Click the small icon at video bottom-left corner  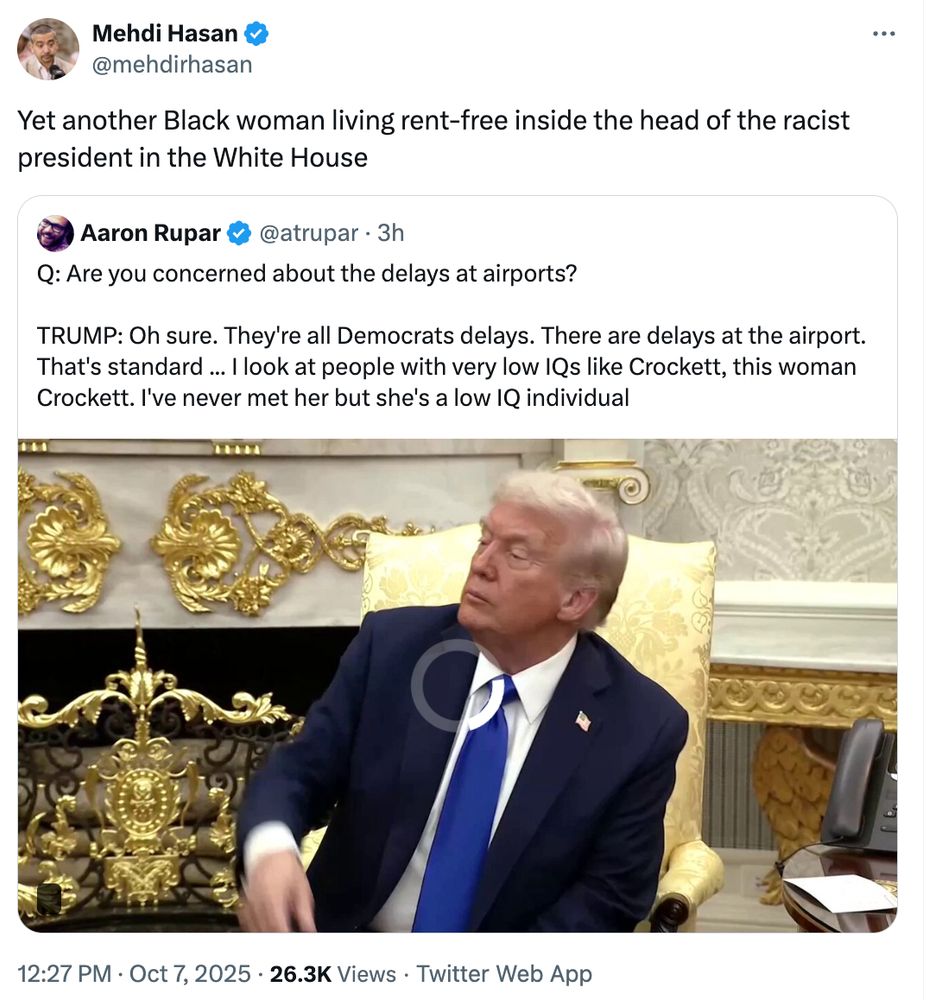[48, 897]
